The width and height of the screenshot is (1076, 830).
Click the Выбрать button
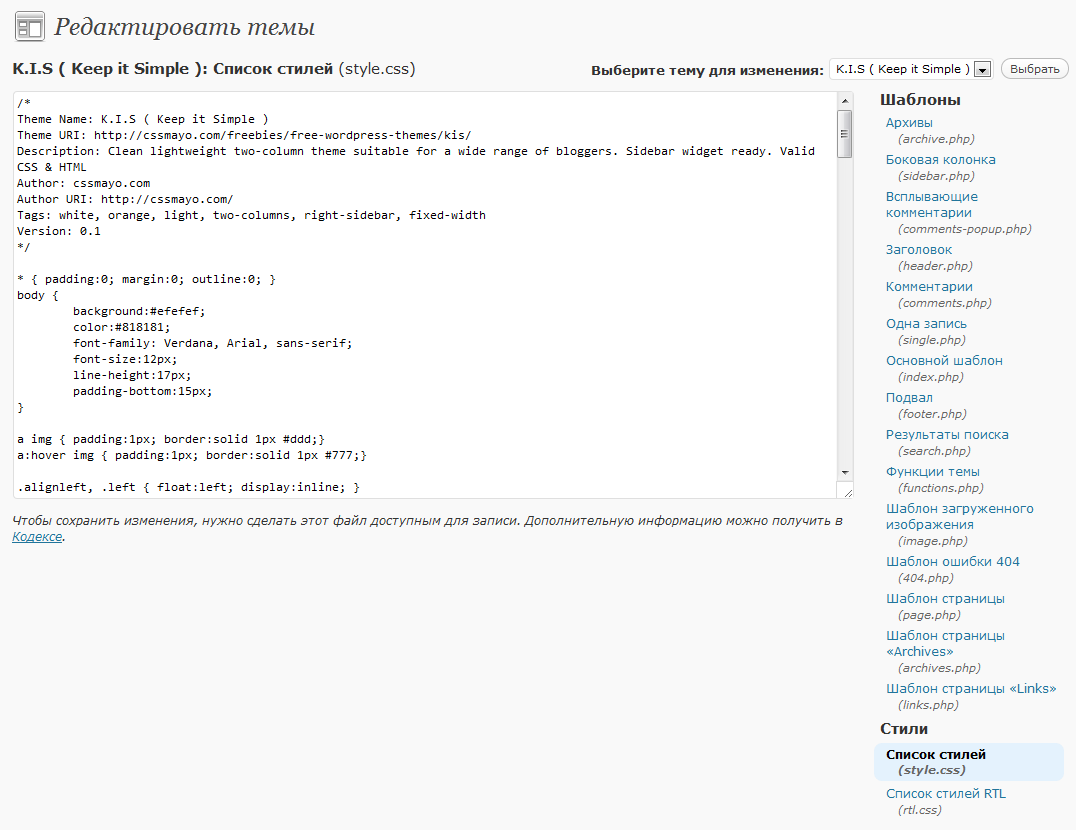coord(1035,69)
